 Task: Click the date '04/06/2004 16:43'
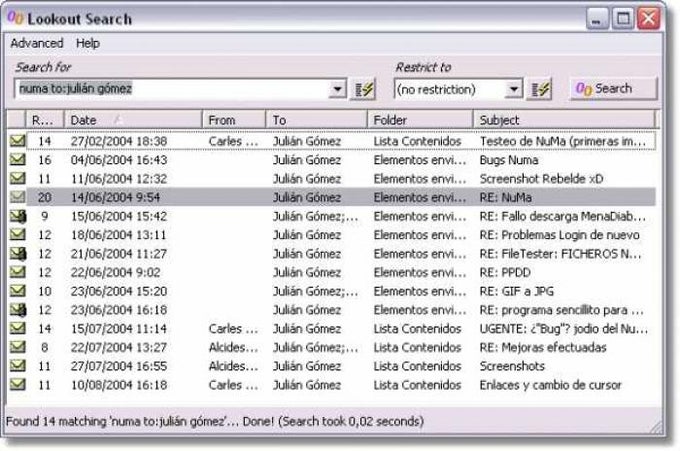[x=119, y=160]
